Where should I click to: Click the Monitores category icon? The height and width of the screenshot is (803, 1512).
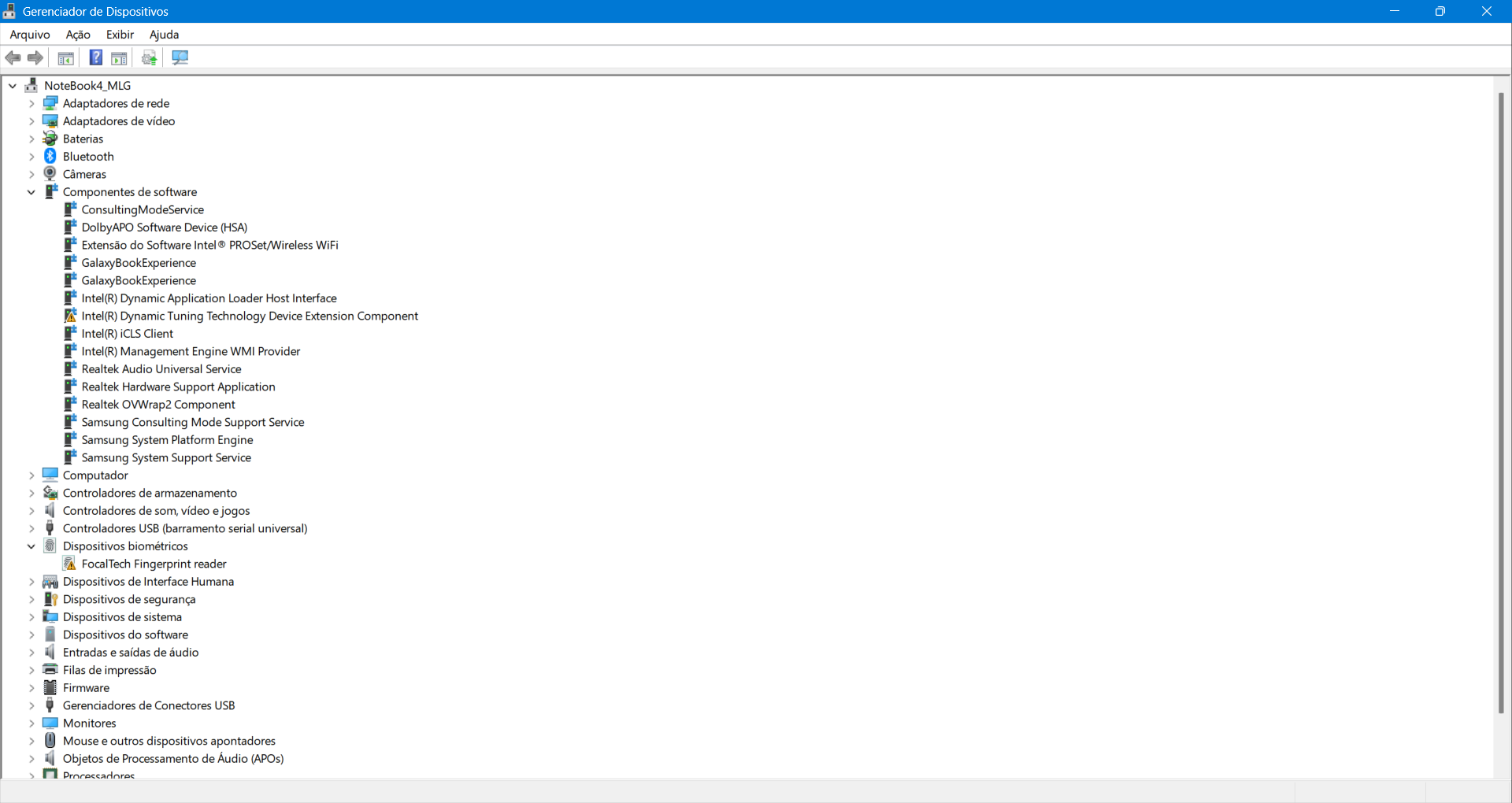click(x=50, y=723)
